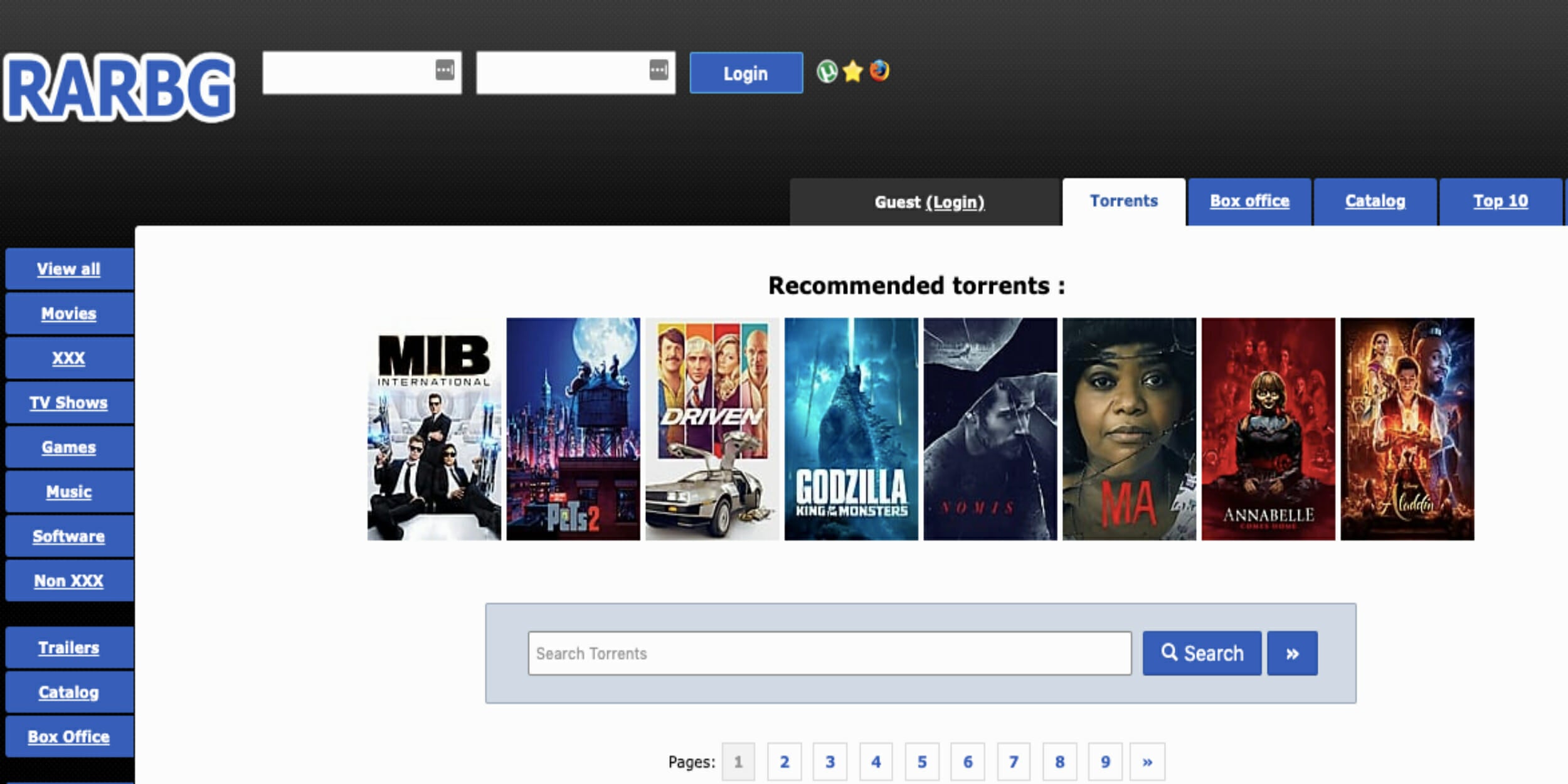Select XXX category in sidebar
Viewport: 1568px width, 784px height.
pos(69,358)
